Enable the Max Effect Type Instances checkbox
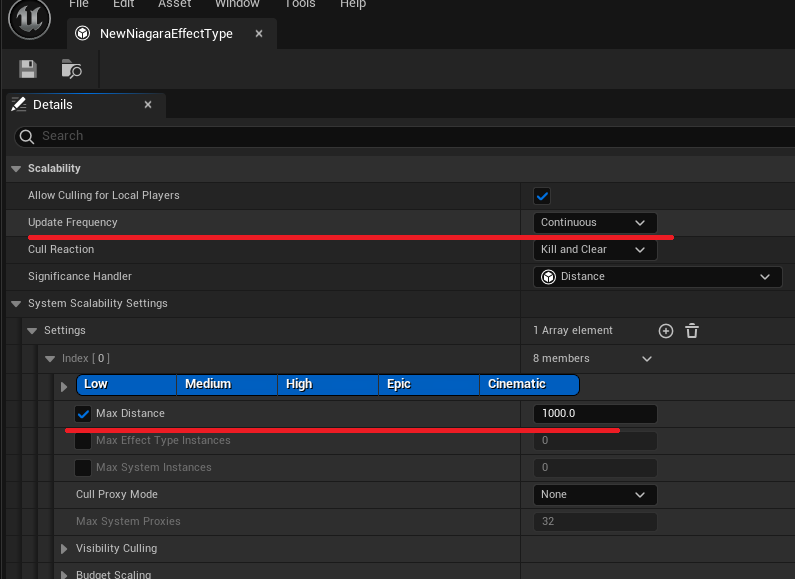795x579 pixels. [83, 441]
